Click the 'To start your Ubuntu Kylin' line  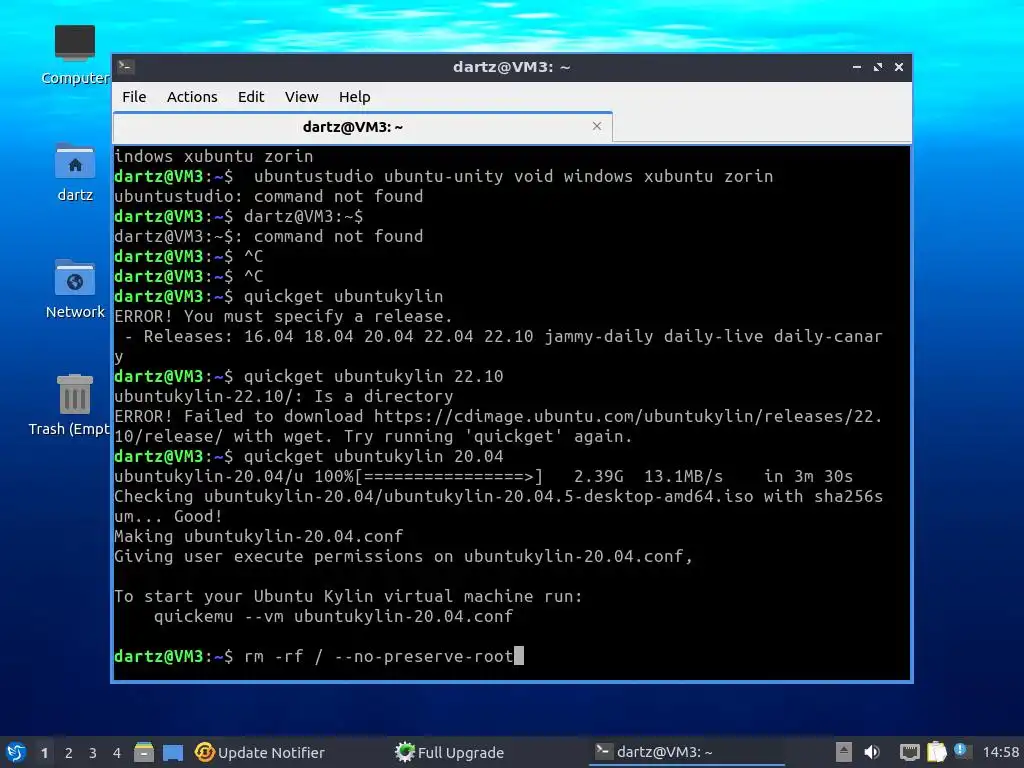348,596
